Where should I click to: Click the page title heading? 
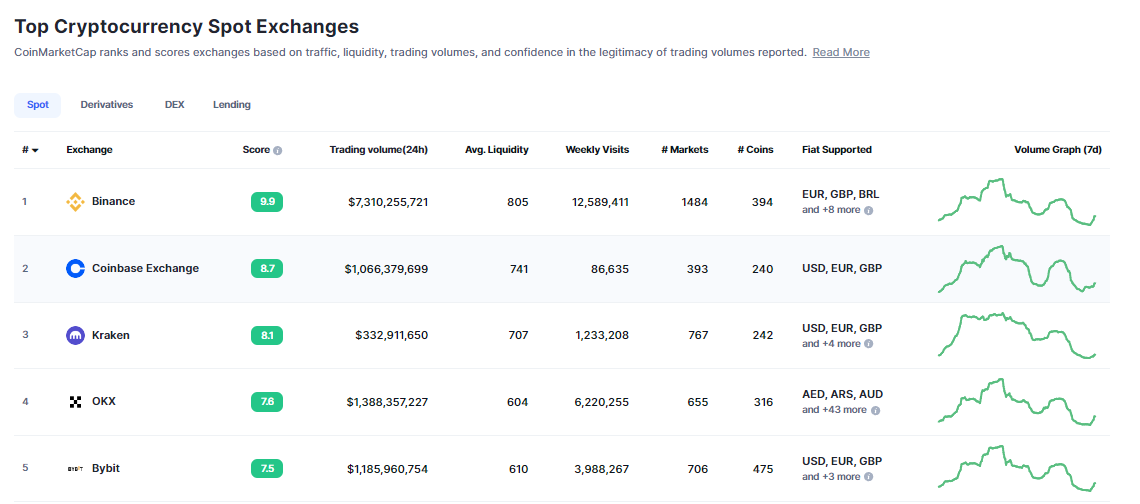(187, 27)
